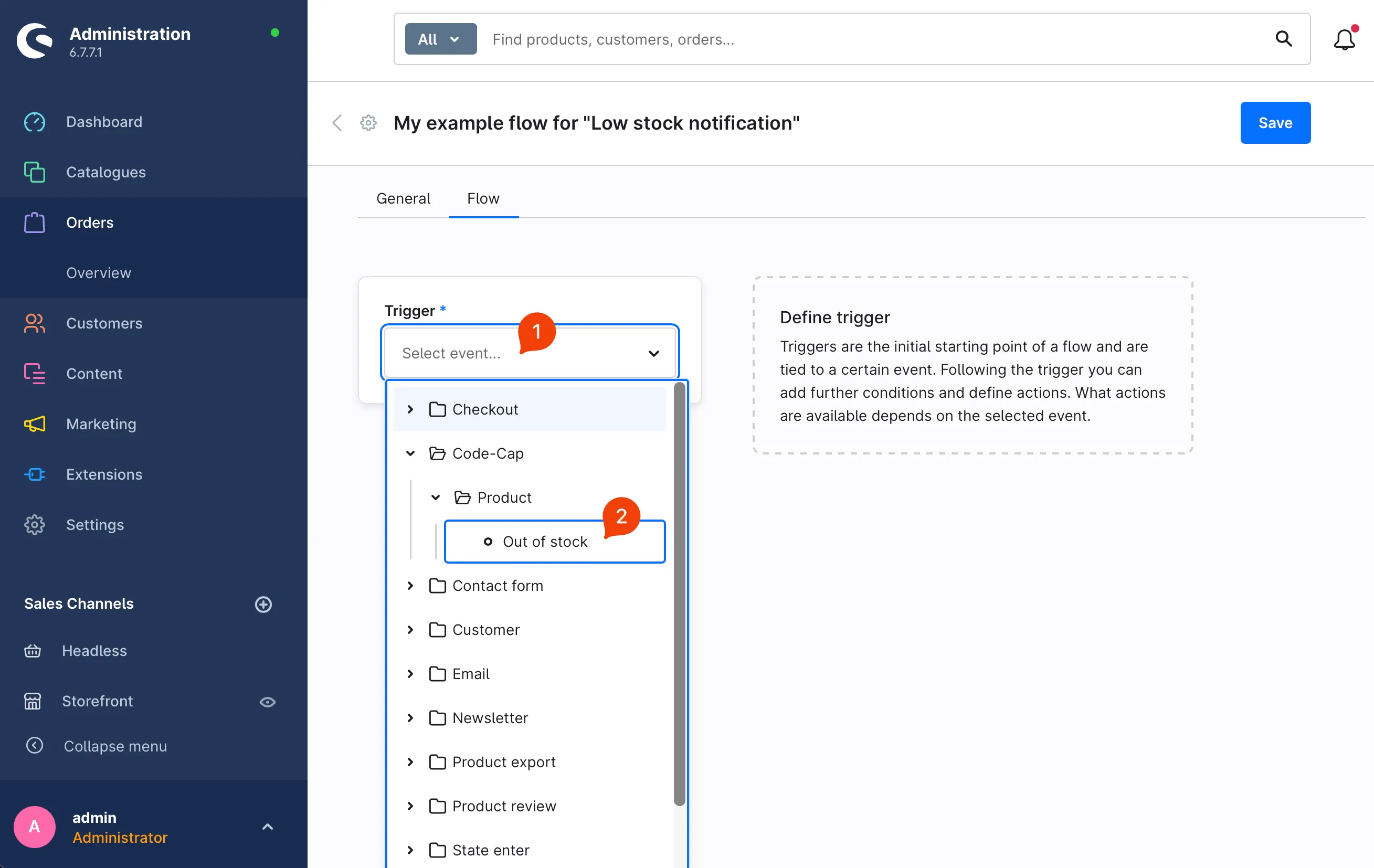Open the All search filter dropdown

tap(440, 39)
